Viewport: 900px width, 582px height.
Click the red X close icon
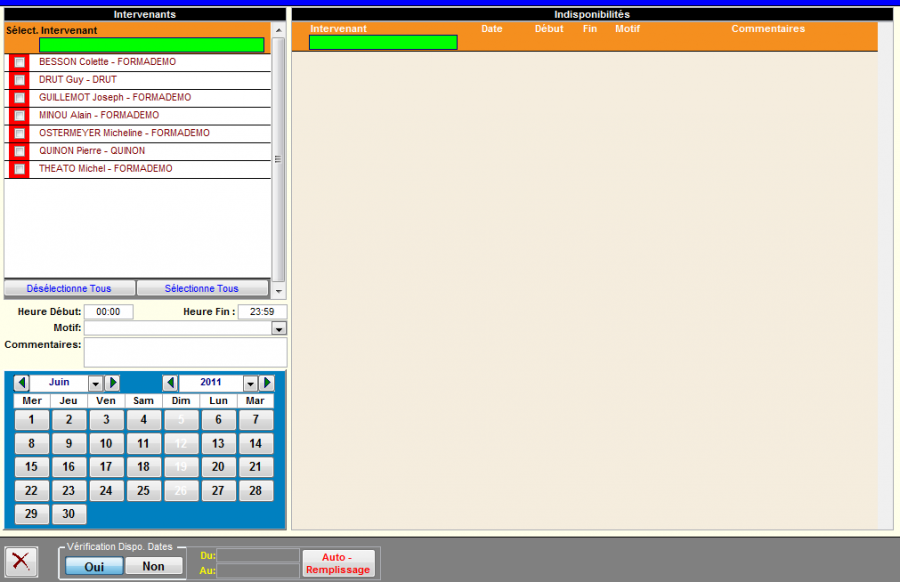(x=20, y=562)
